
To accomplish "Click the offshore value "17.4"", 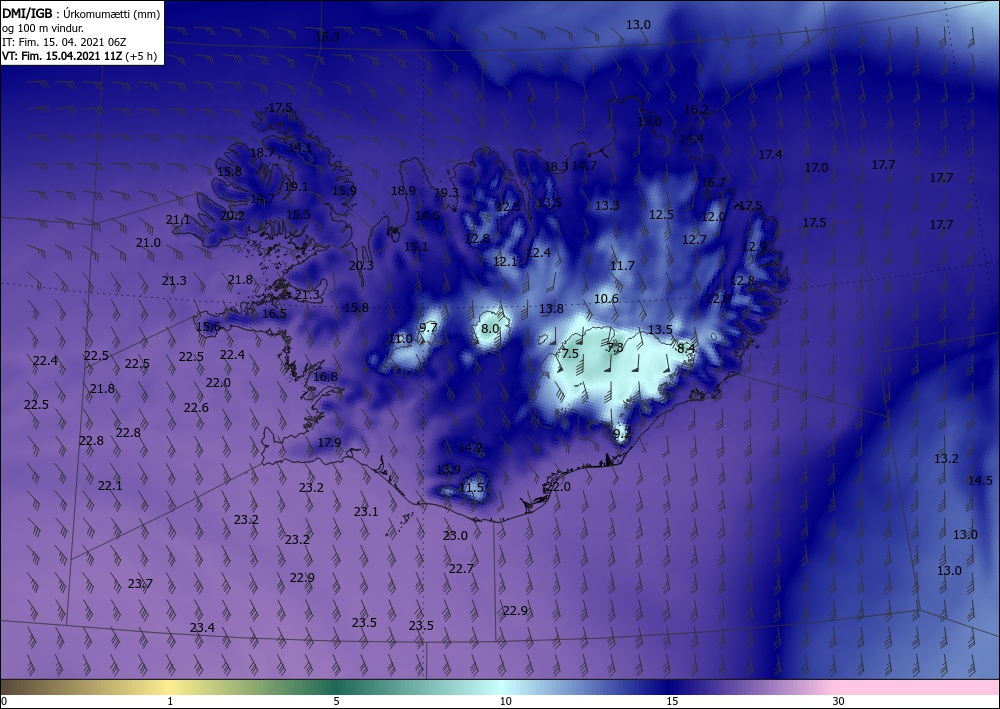I will click(770, 154).
